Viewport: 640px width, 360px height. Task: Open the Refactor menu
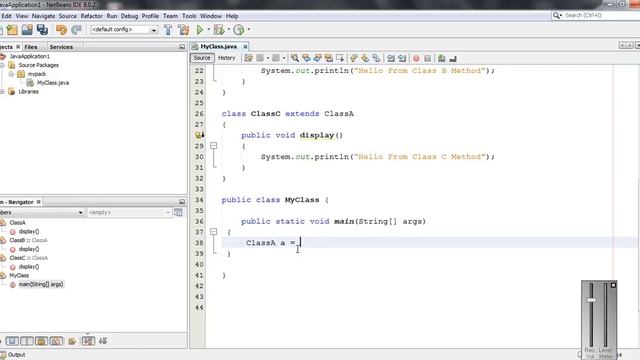[91, 16]
